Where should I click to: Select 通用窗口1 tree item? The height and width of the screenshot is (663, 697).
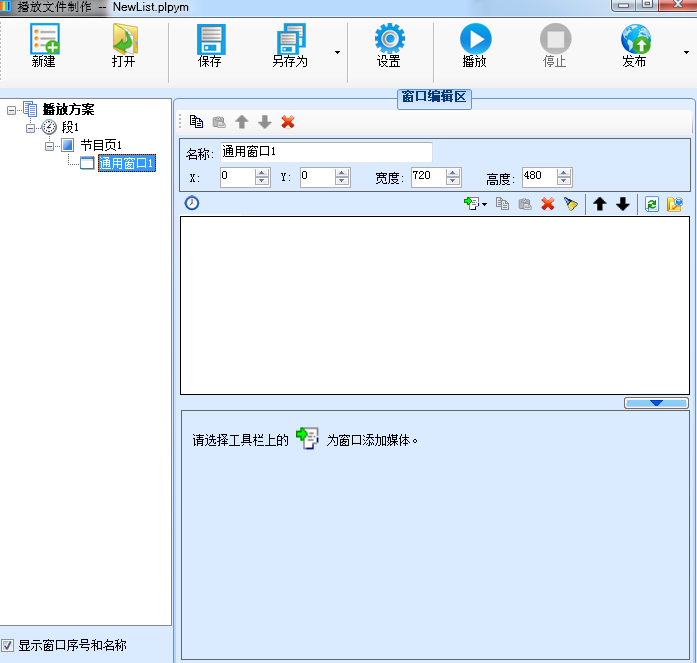[127, 163]
